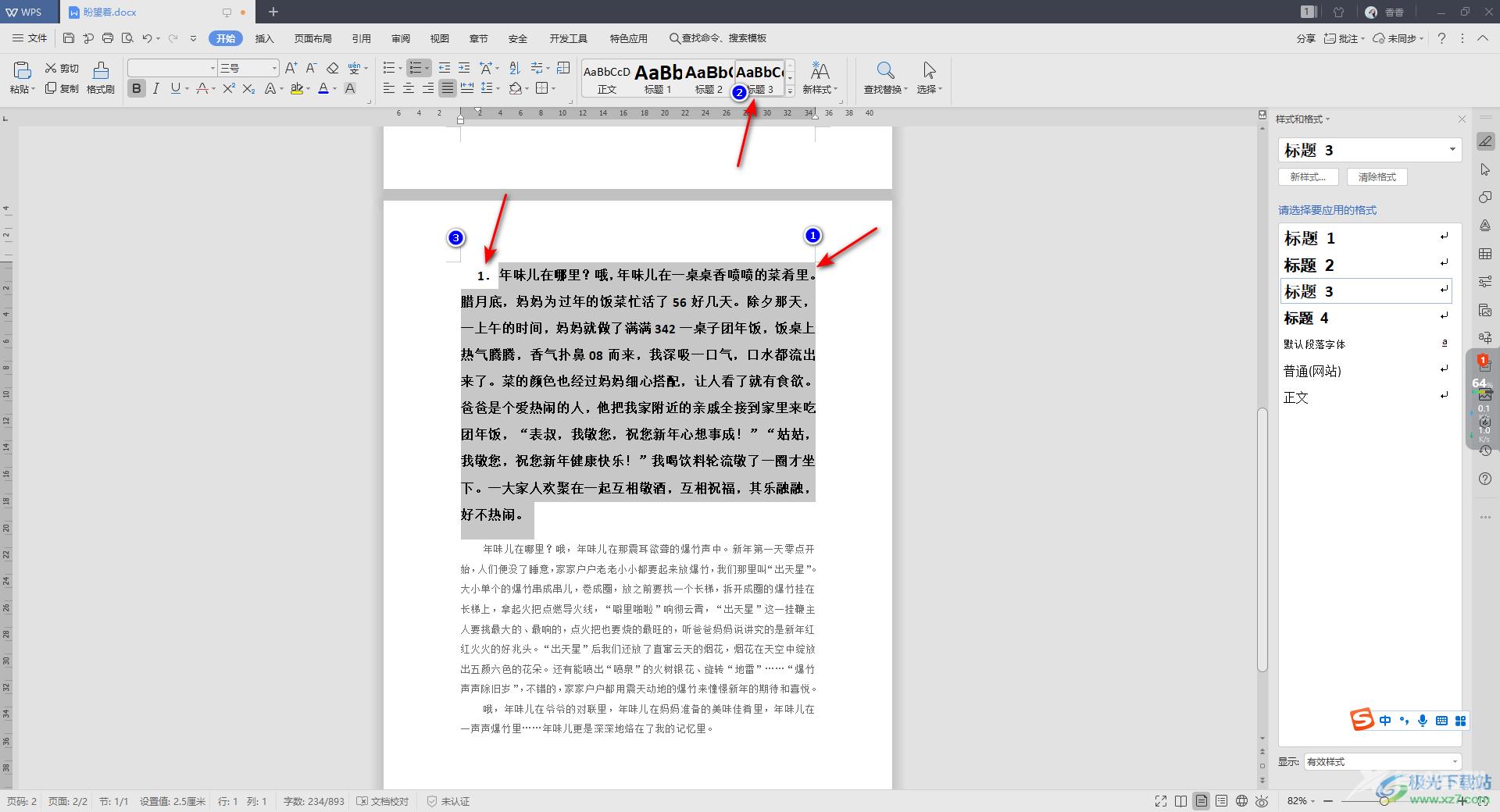Click the font color A swatch
The width and height of the screenshot is (1500, 812).
pos(323,88)
